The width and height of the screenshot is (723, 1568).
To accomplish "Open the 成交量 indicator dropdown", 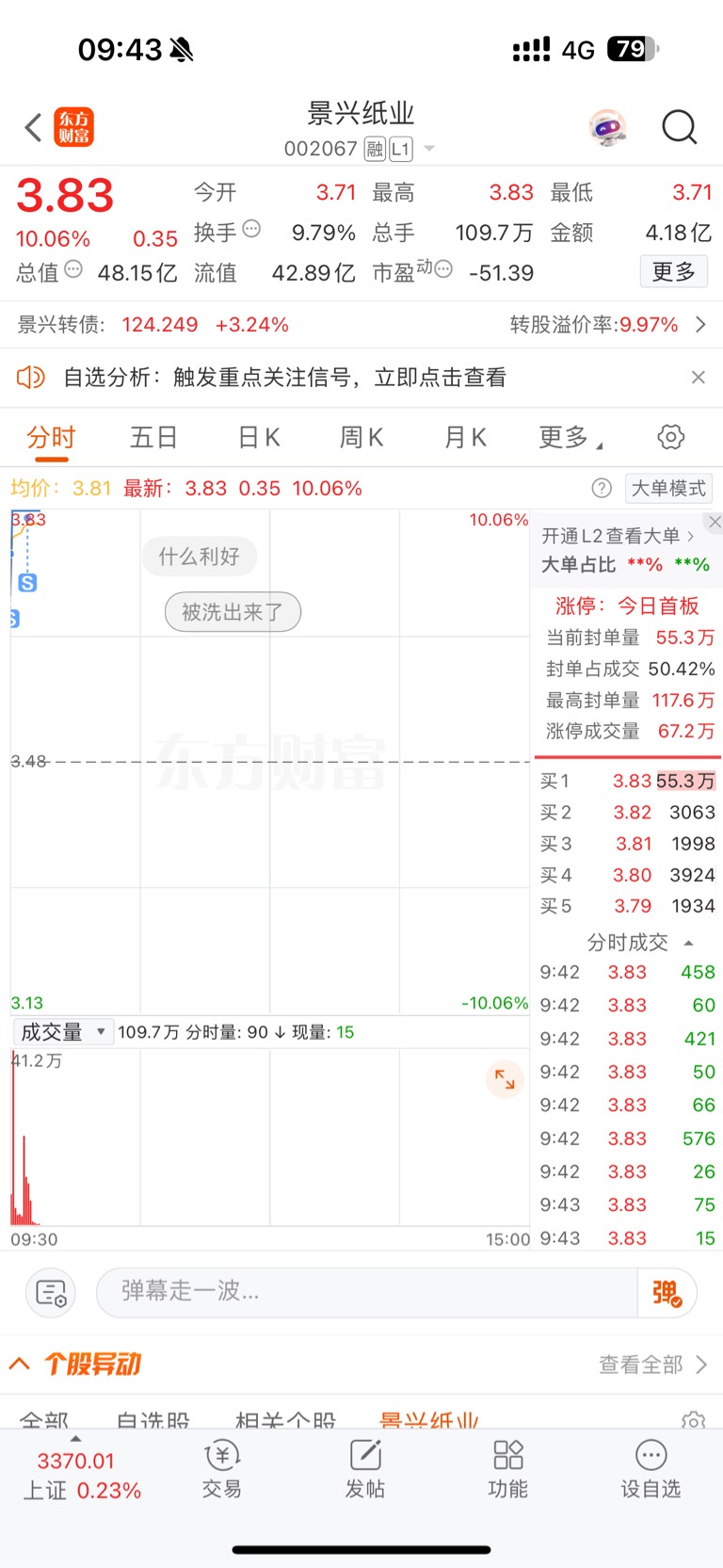I will 63,1032.
